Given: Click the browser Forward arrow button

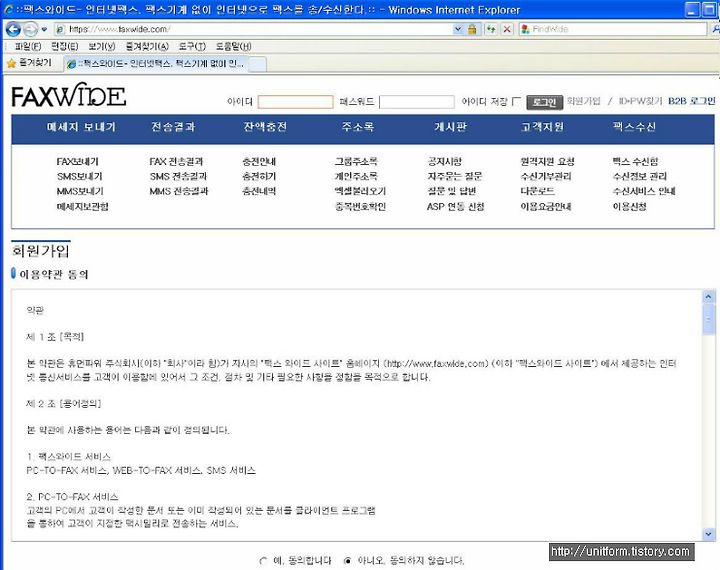Looking at the screenshot, I should 30,29.
